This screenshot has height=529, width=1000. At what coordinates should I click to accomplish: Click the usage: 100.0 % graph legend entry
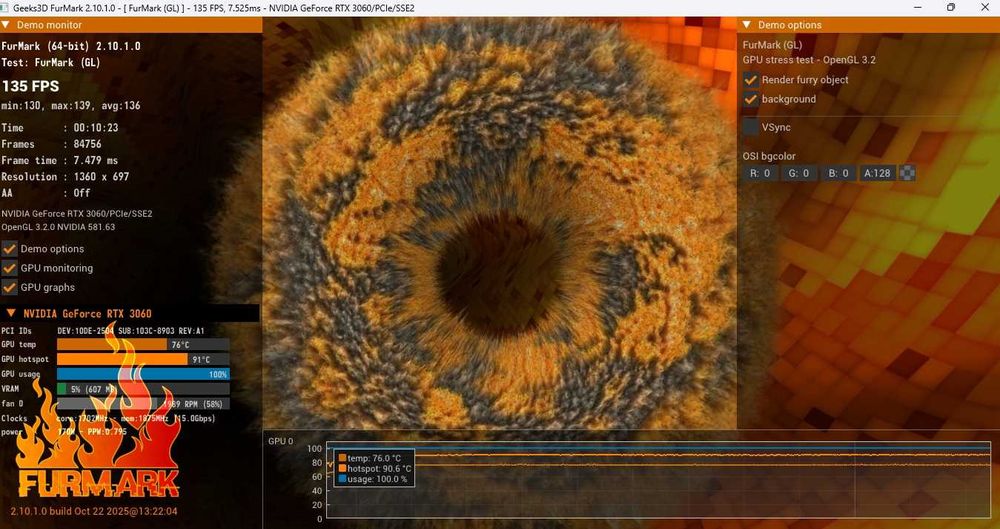(373, 479)
